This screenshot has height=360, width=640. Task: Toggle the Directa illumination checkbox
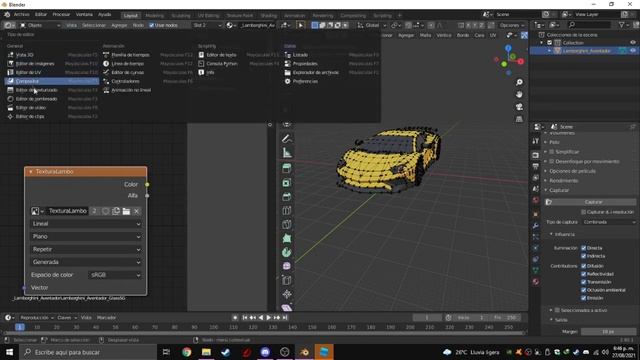(x=584, y=248)
